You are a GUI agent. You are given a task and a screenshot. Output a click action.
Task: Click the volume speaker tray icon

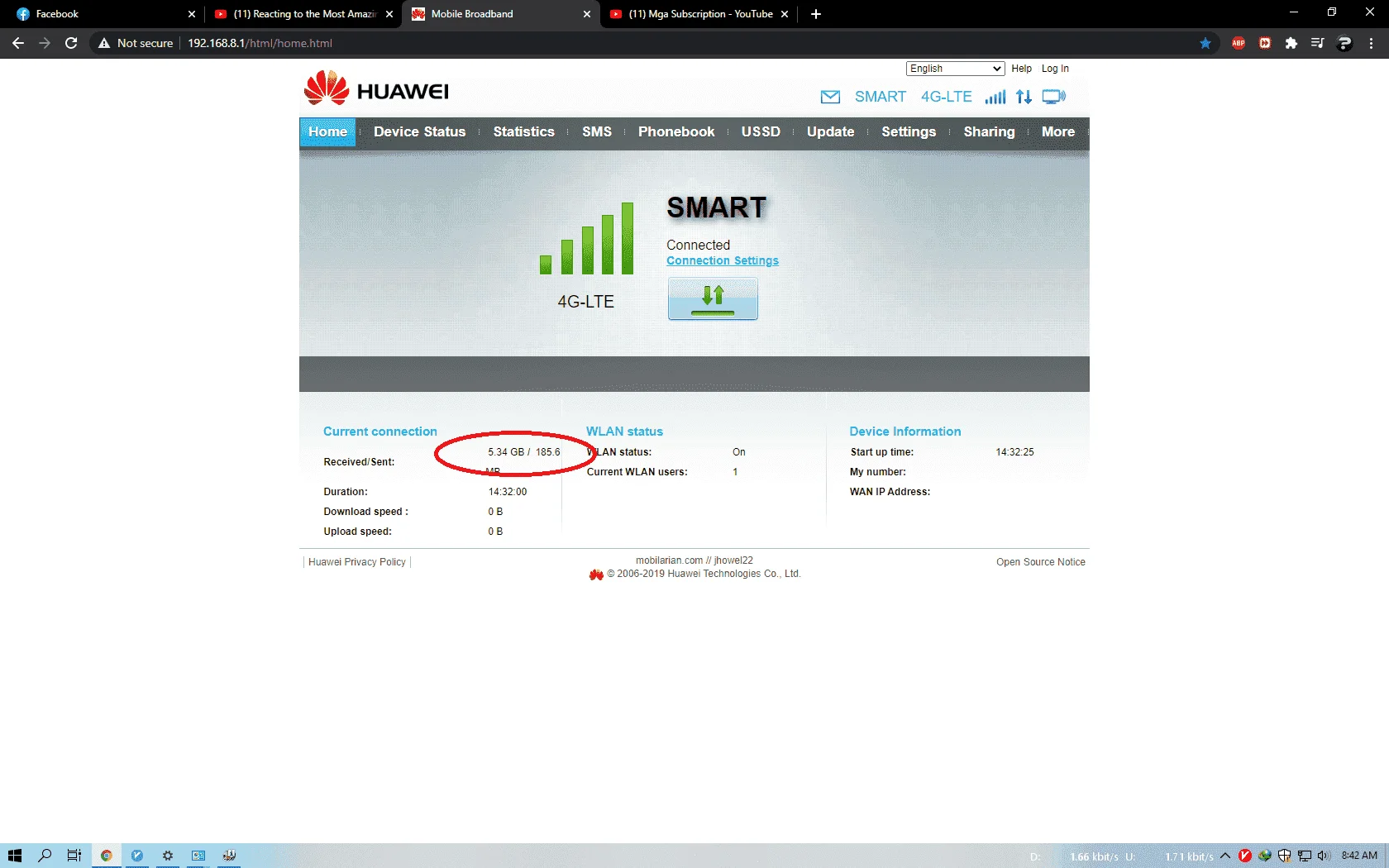1324,856
